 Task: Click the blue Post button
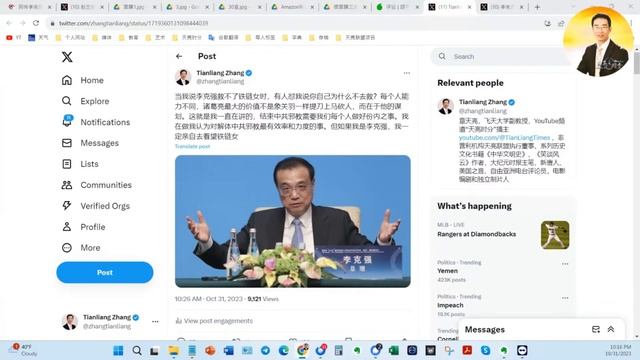pos(105,272)
